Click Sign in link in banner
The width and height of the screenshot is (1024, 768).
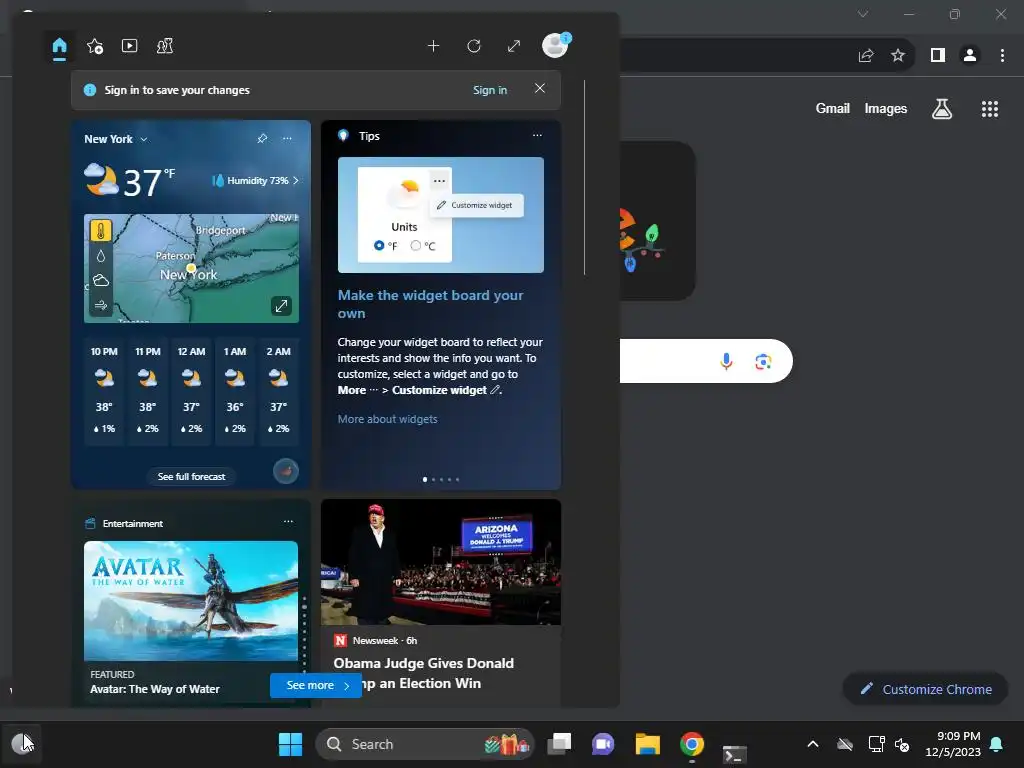coord(490,90)
